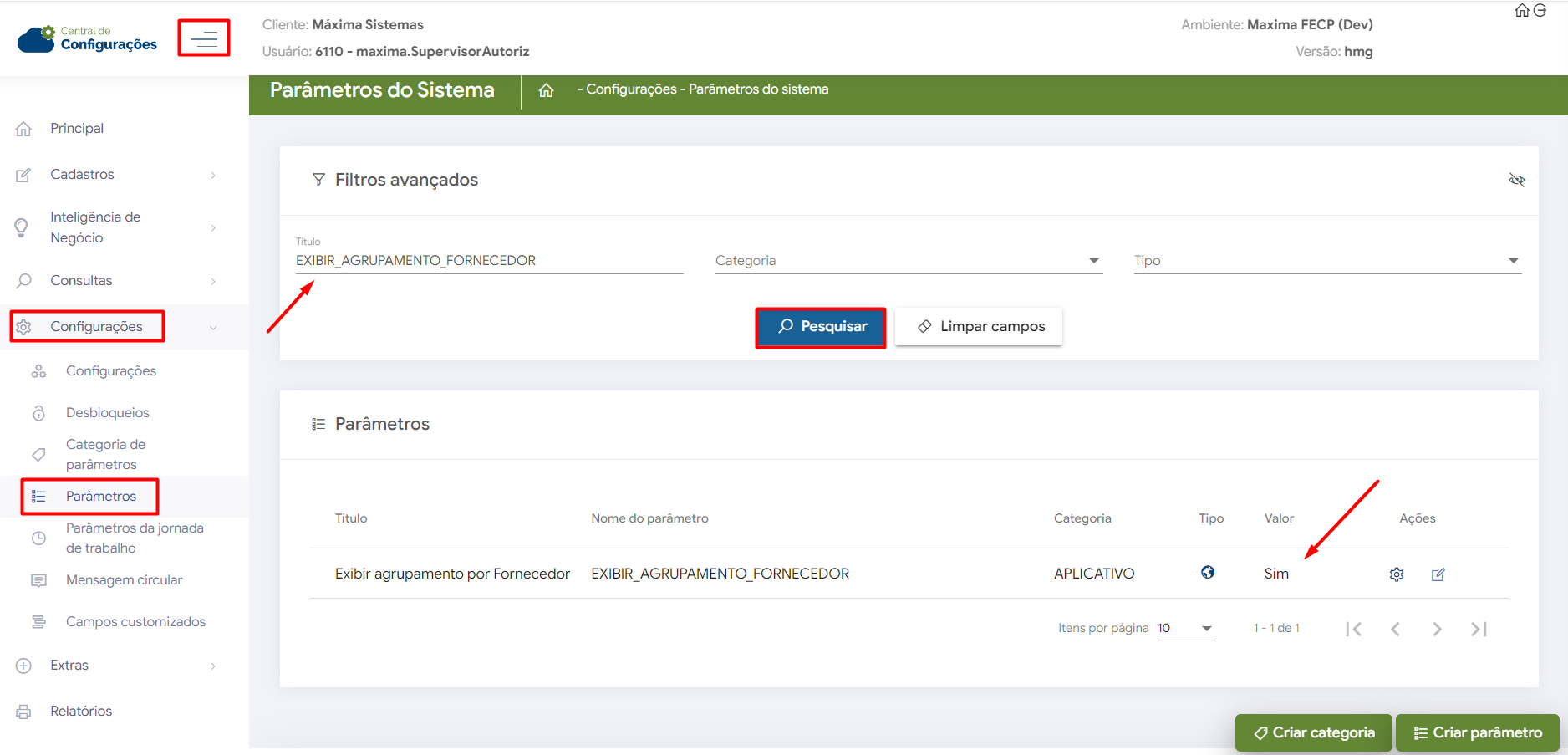
Task: Open the Tipo dropdown filter
Action: pyautogui.click(x=1326, y=261)
